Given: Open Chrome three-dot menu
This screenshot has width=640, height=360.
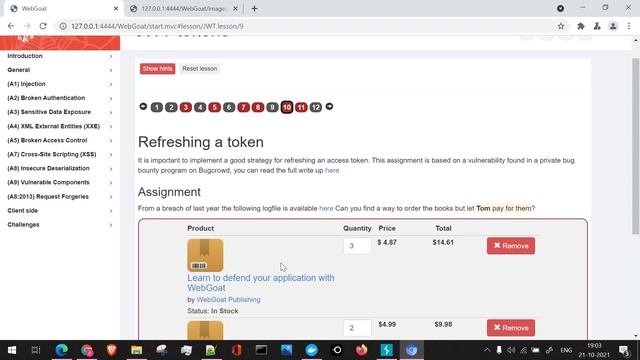Looking at the screenshot, I should coord(629,26).
